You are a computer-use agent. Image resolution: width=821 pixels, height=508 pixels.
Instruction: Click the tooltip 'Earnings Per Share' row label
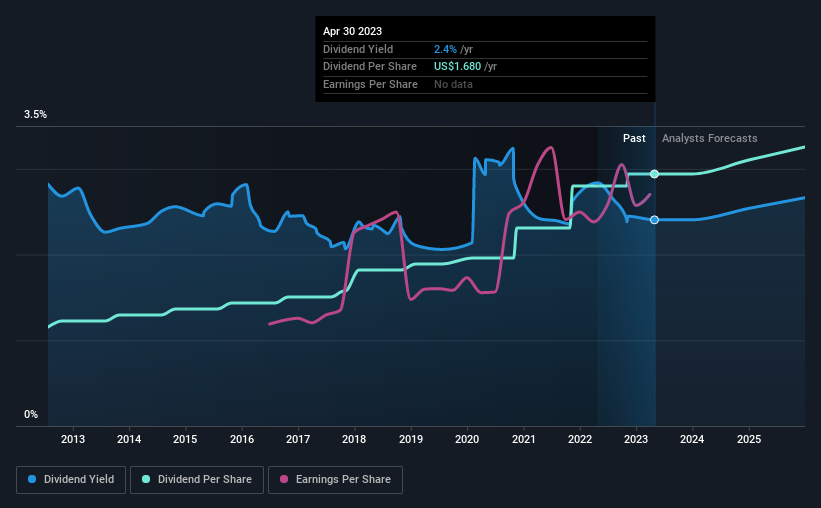(x=371, y=84)
